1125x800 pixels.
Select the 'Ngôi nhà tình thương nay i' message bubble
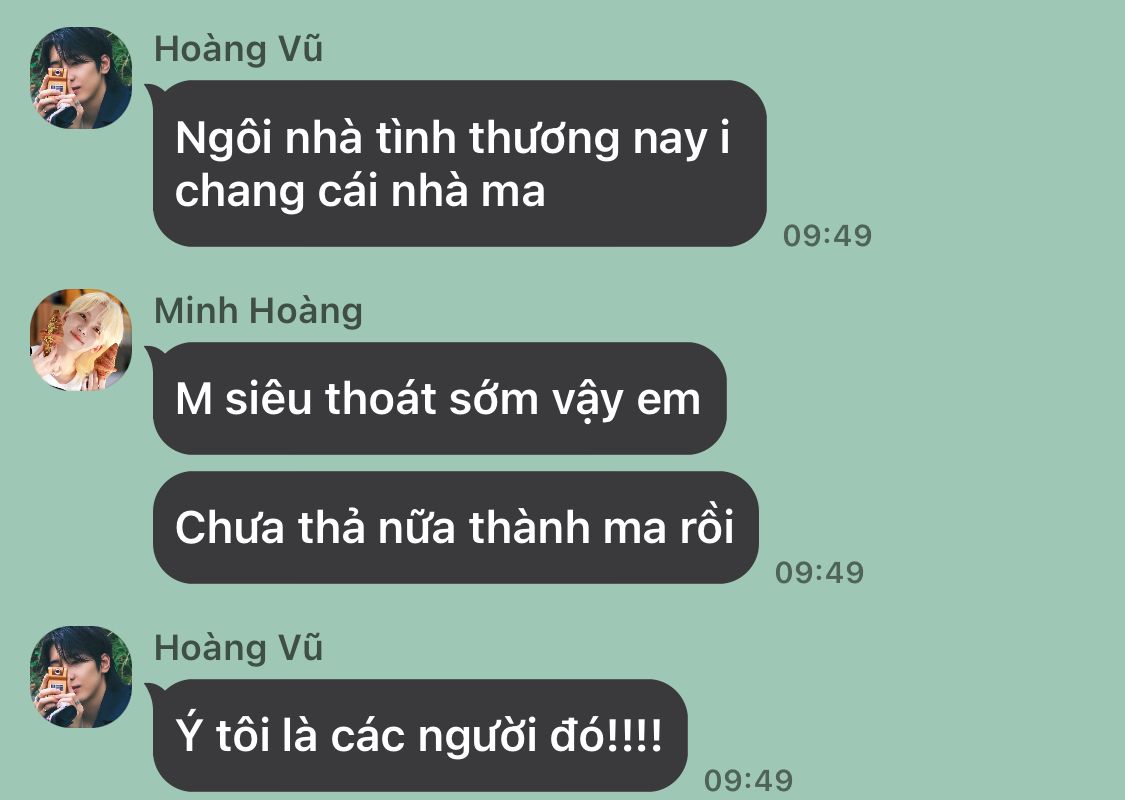(x=460, y=164)
